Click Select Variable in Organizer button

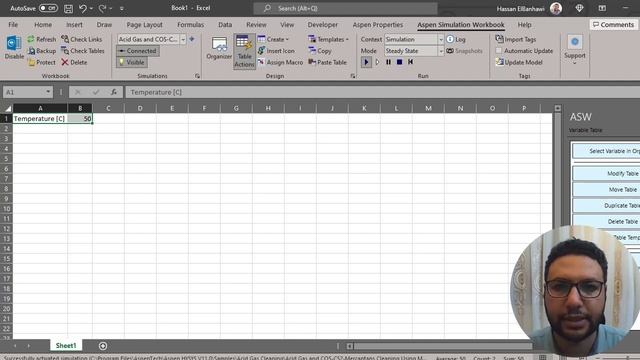pos(607,151)
